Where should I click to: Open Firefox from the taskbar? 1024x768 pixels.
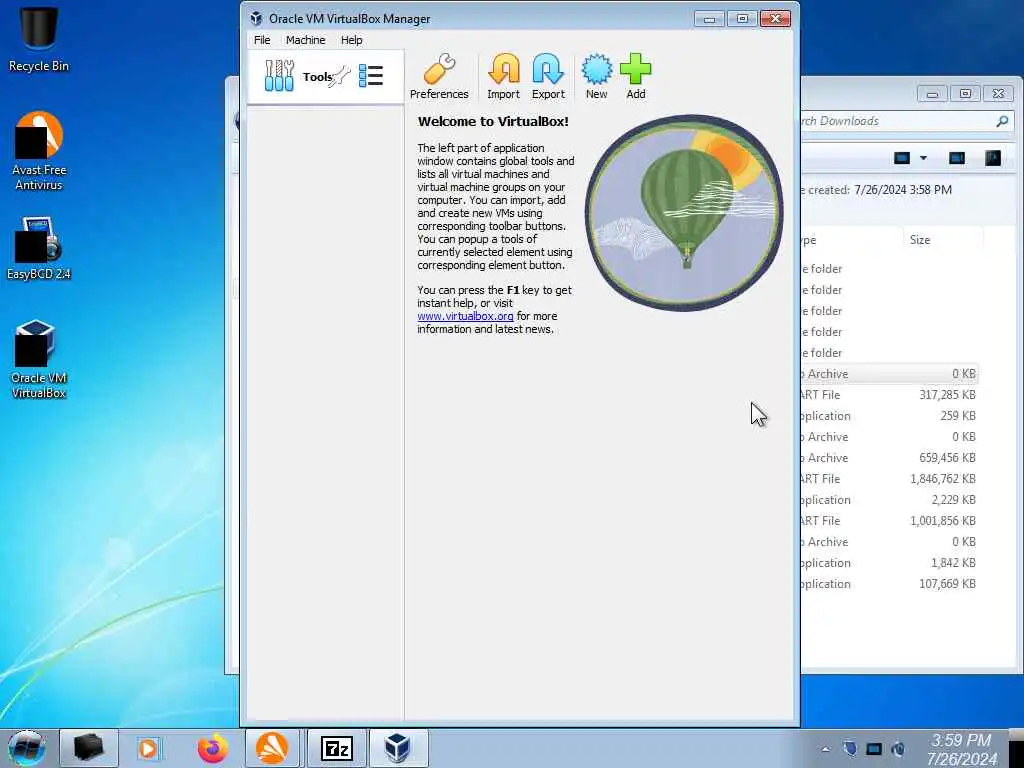pyautogui.click(x=213, y=748)
